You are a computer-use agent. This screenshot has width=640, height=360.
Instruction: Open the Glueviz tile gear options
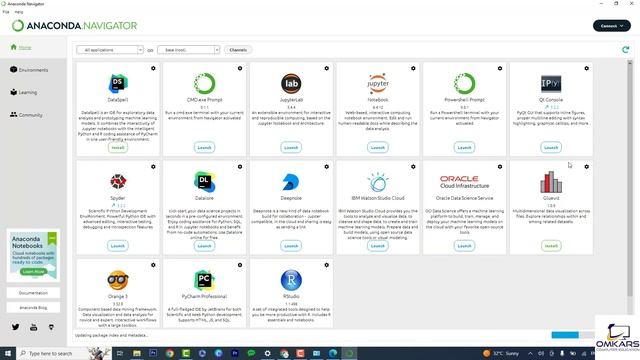point(587,167)
